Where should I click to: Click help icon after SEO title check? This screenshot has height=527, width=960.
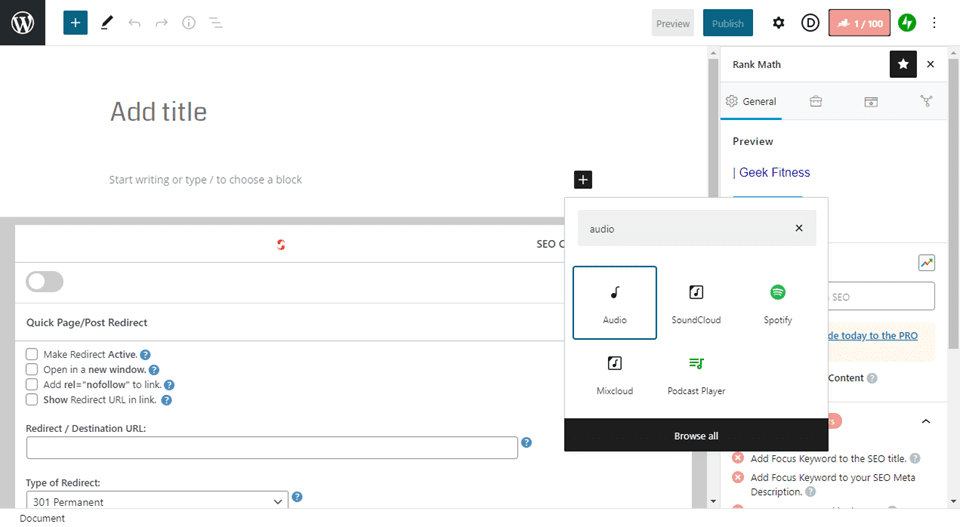coord(915,458)
